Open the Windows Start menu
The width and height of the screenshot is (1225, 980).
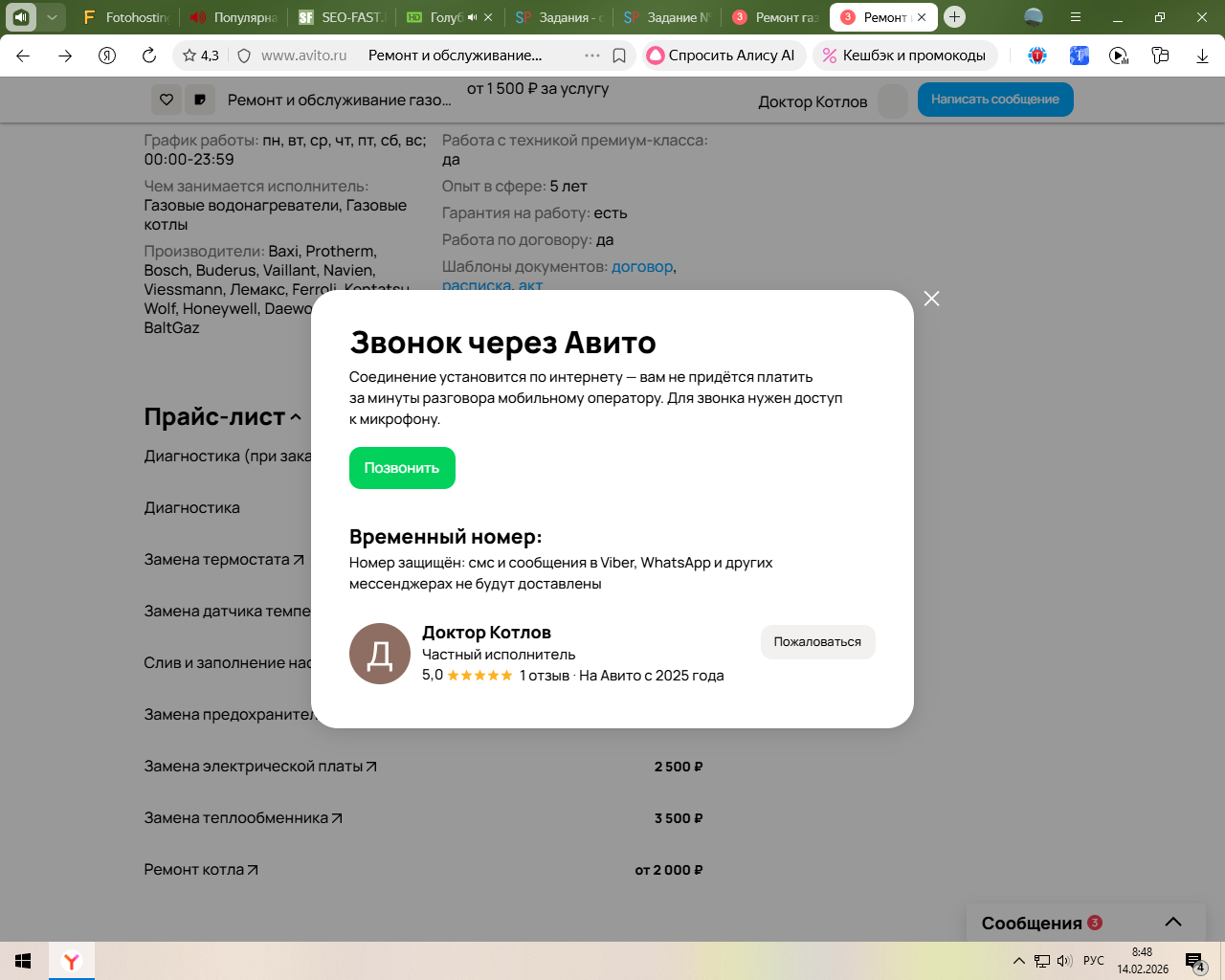click(x=23, y=961)
